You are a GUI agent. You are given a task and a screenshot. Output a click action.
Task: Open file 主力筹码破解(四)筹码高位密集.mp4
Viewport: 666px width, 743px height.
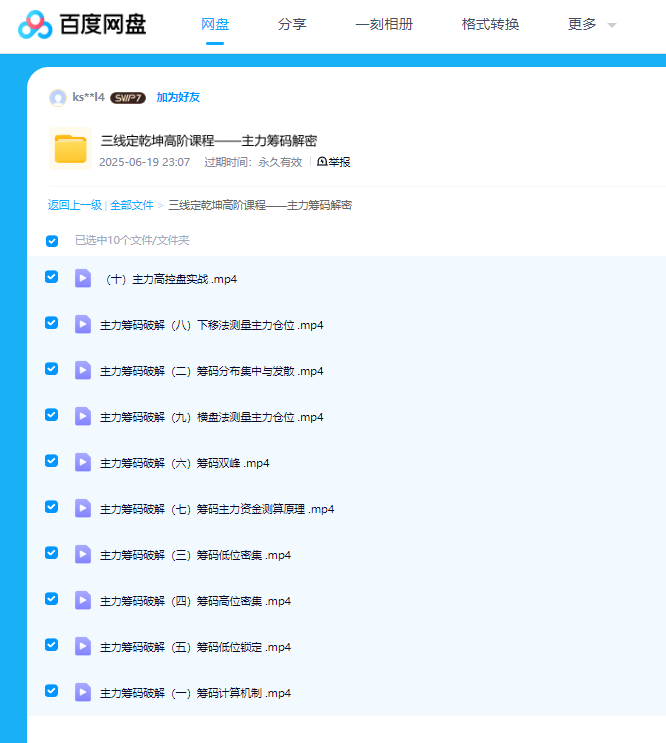point(196,601)
